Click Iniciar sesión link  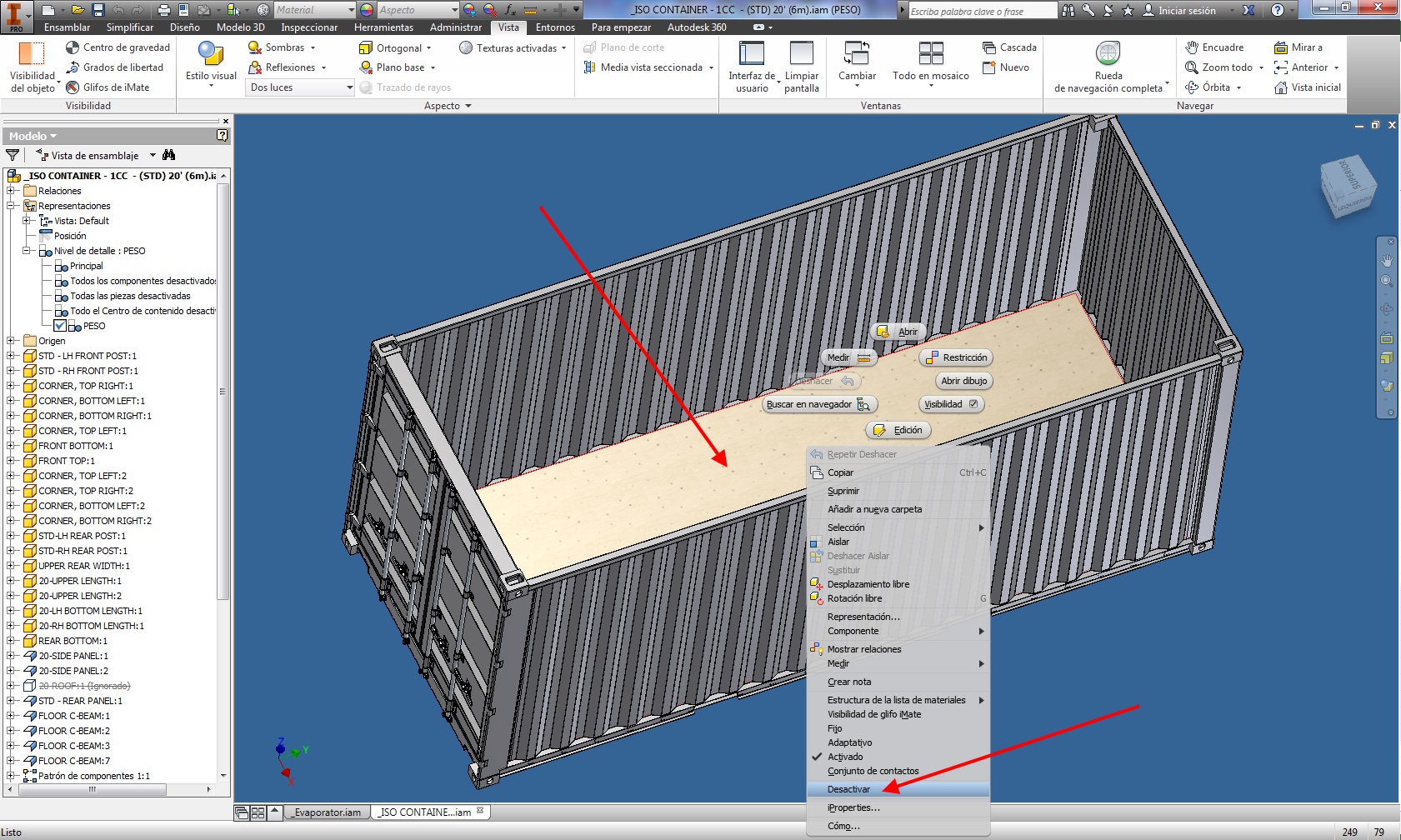1187,10
